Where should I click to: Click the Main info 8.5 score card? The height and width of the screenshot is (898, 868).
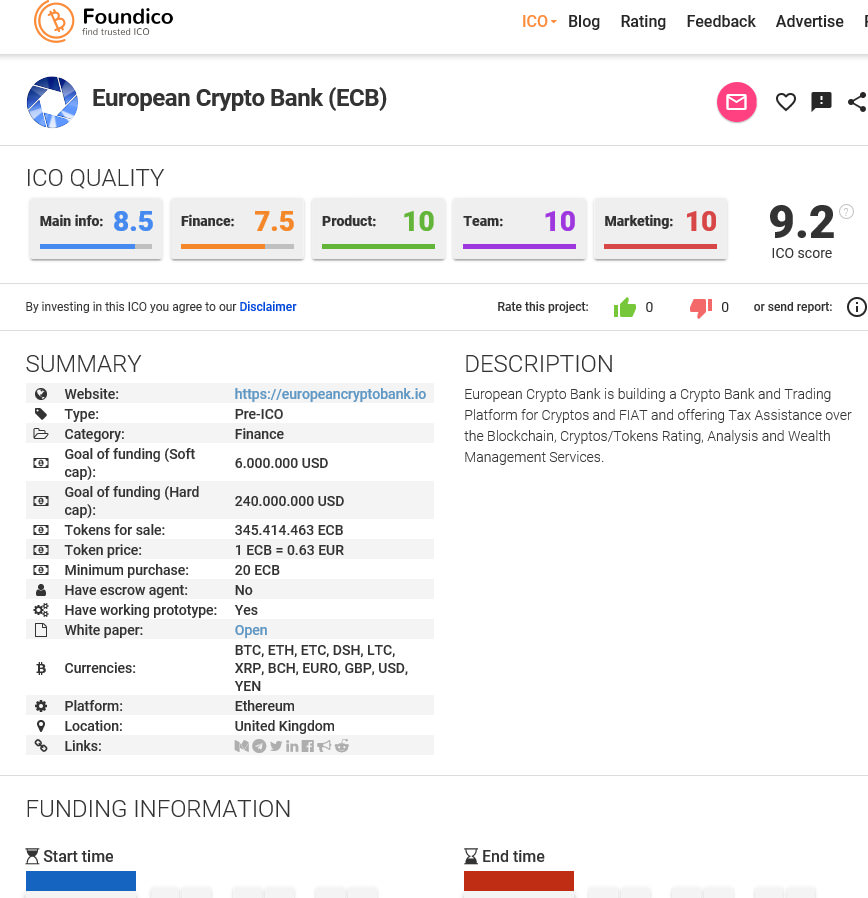tap(96, 229)
